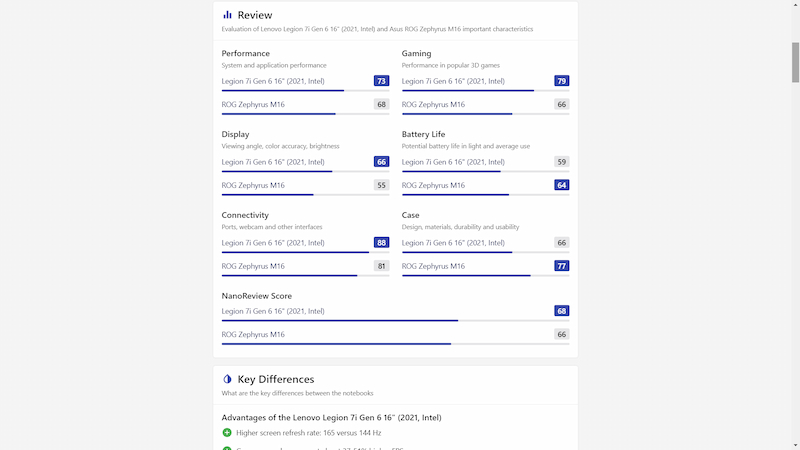This screenshot has height=450, width=800.
Task: Click Higher screen refresh rate advantage text
Action: [x=309, y=433]
